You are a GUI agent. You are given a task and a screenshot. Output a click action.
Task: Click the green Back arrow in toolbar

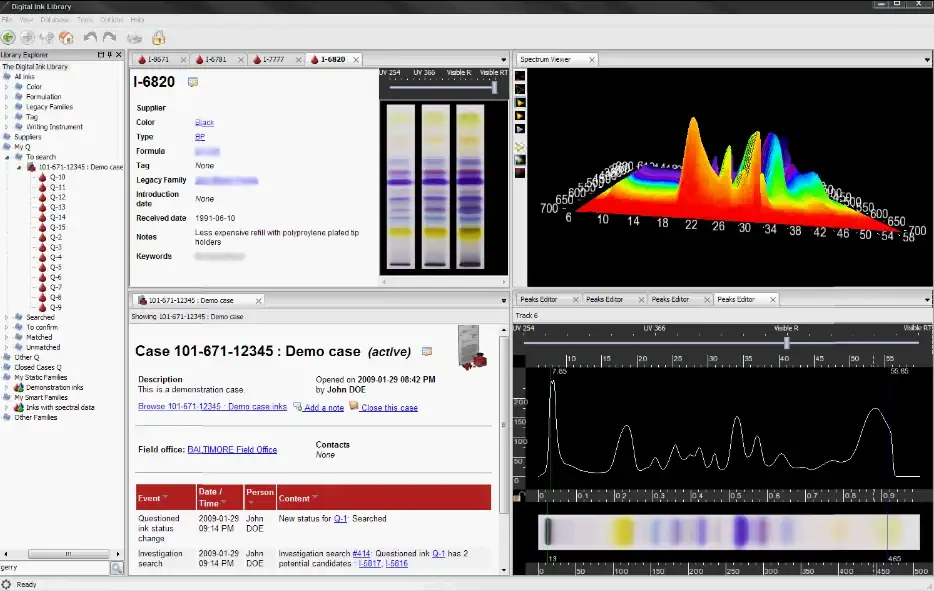[10, 38]
